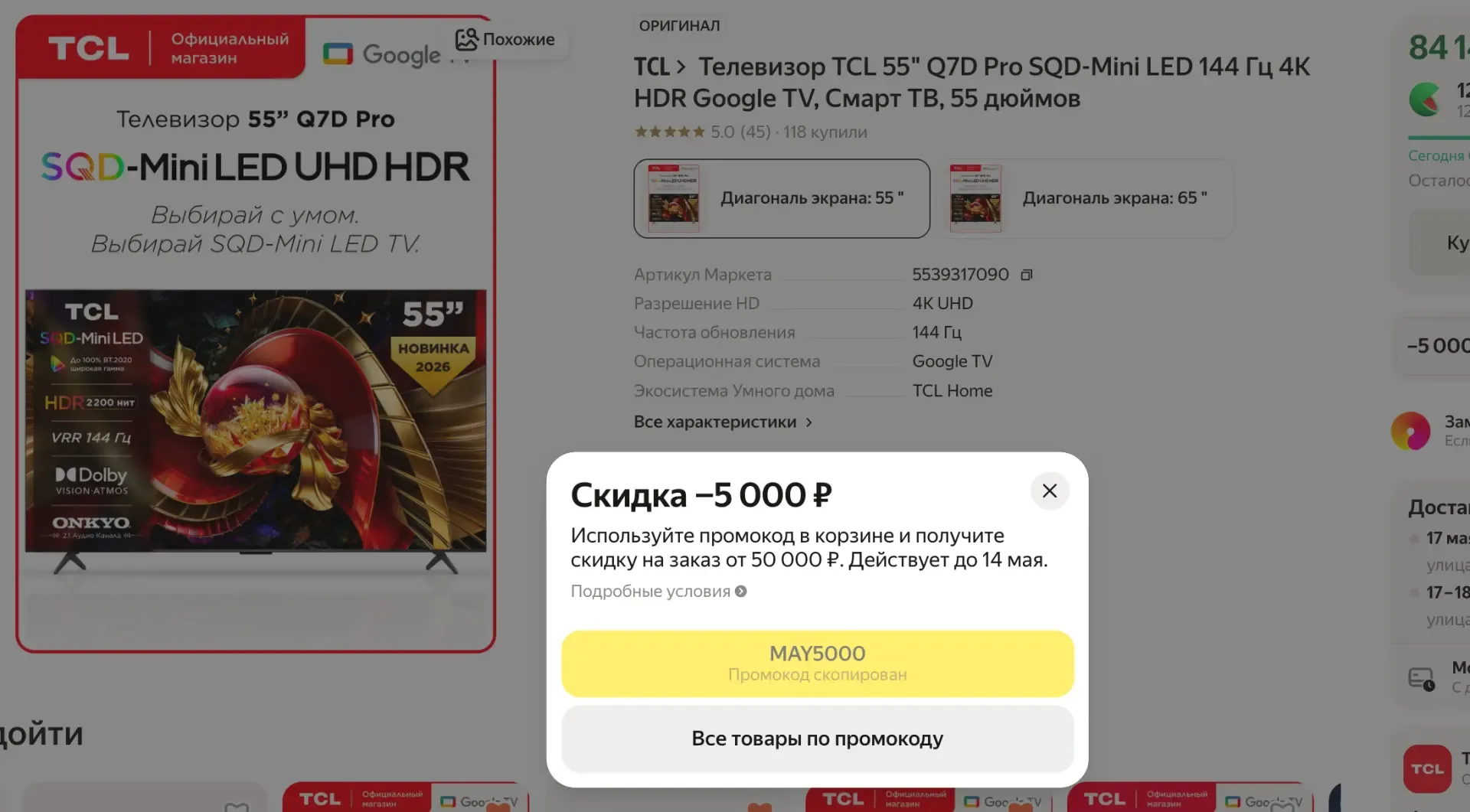Select Диагональ экрана: 65" option

point(1088,198)
